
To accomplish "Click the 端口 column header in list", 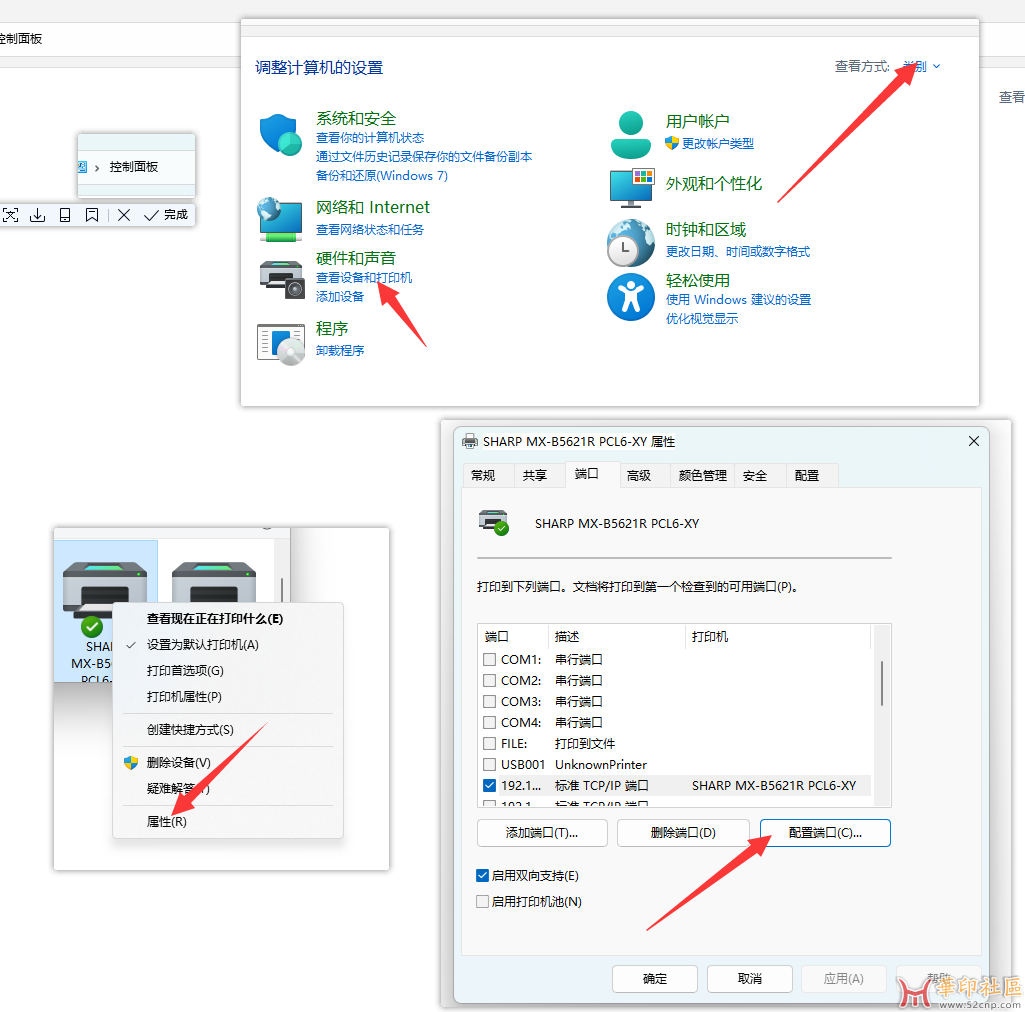I will coord(512,636).
